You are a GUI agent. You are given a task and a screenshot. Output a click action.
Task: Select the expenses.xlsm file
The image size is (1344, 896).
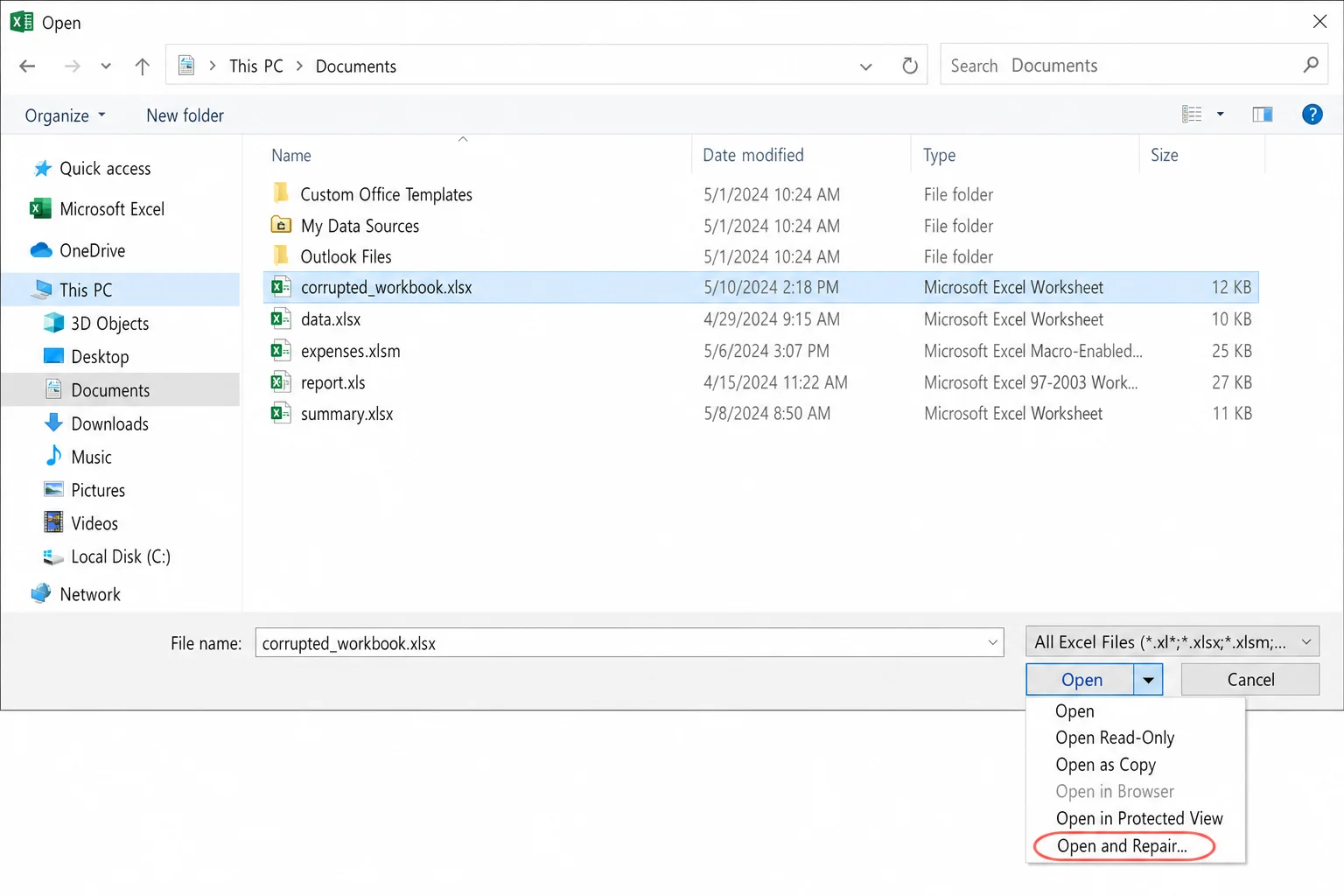(x=350, y=351)
